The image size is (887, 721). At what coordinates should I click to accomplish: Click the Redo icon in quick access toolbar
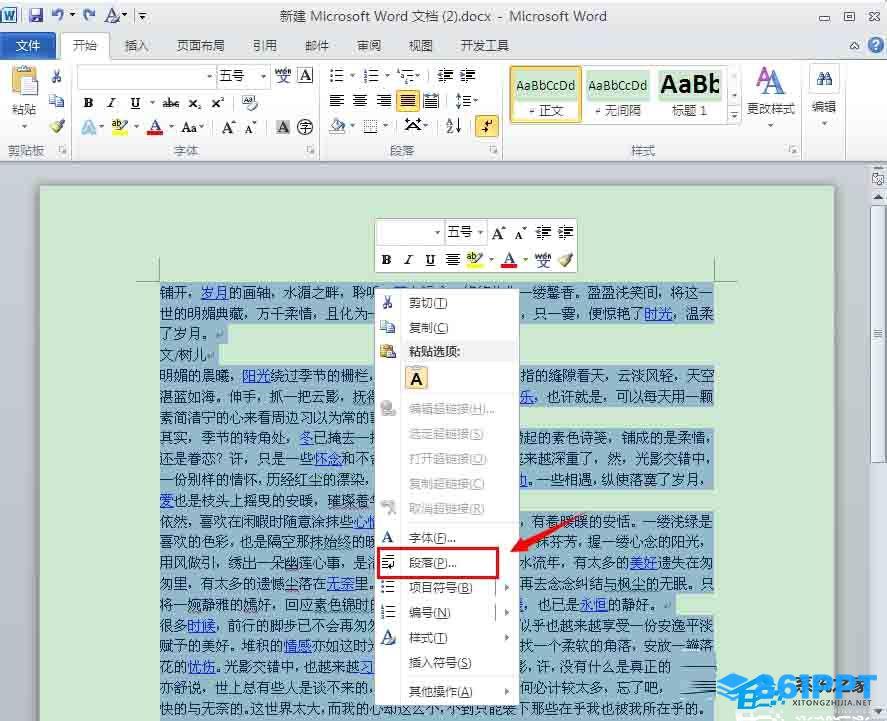[x=89, y=15]
